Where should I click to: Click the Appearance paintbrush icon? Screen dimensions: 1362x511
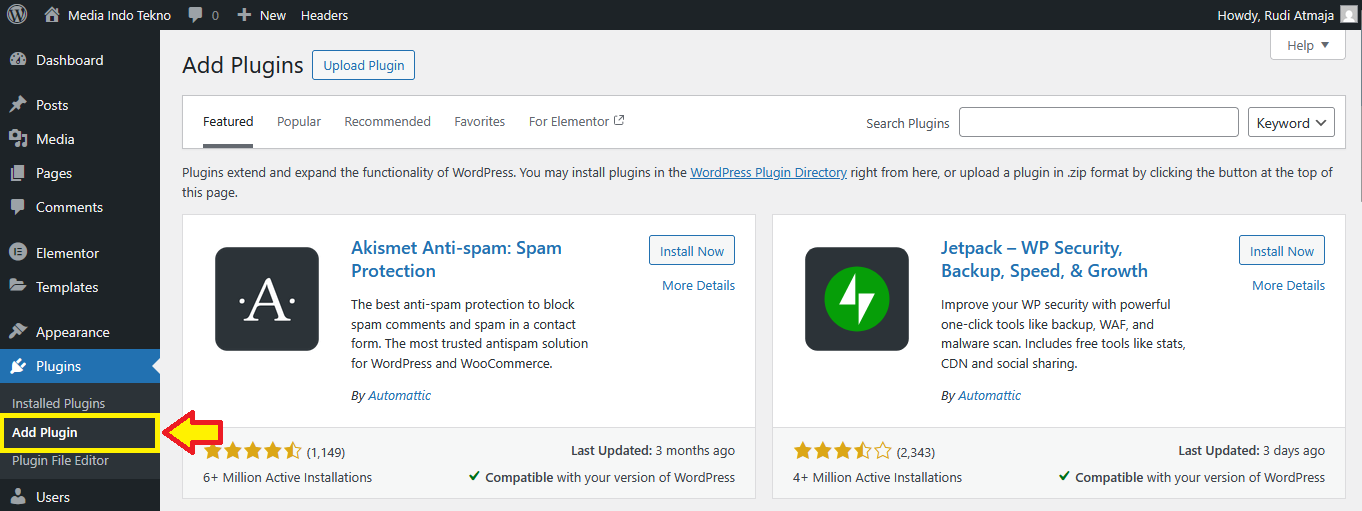(x=17, y=332)
